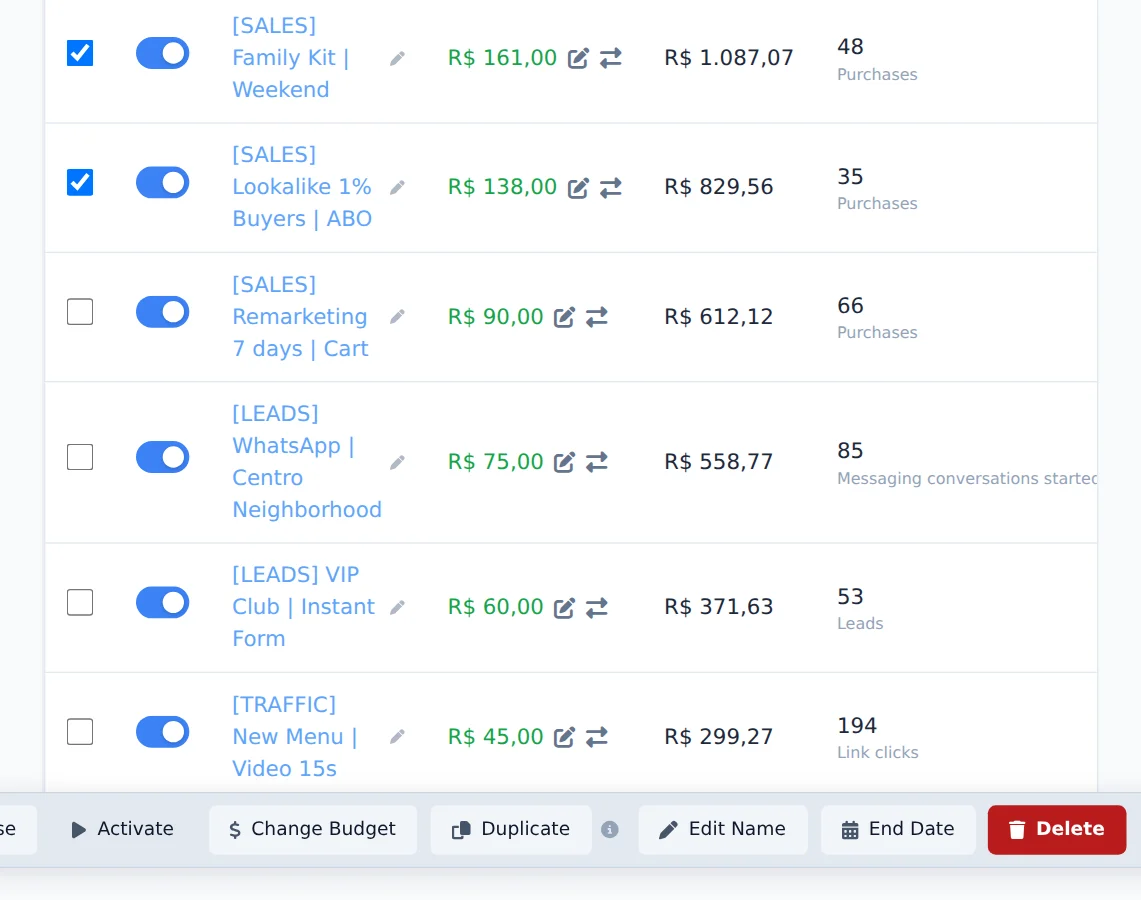Edit the R$ 161,00 budget
1141x900 pixels.
coord(578,58)
